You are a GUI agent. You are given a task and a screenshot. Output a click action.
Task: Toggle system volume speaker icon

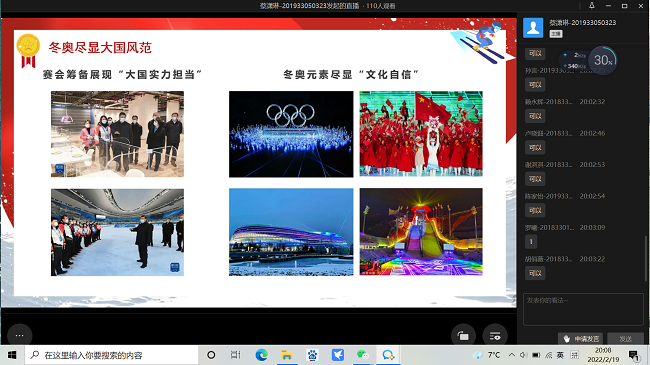[523, 355]
